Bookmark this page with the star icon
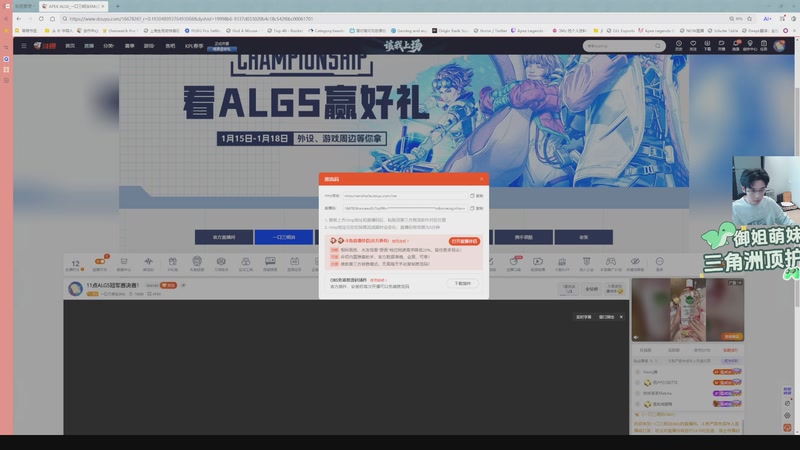Screen dimensions: 800x450 (x=749, y=19)
